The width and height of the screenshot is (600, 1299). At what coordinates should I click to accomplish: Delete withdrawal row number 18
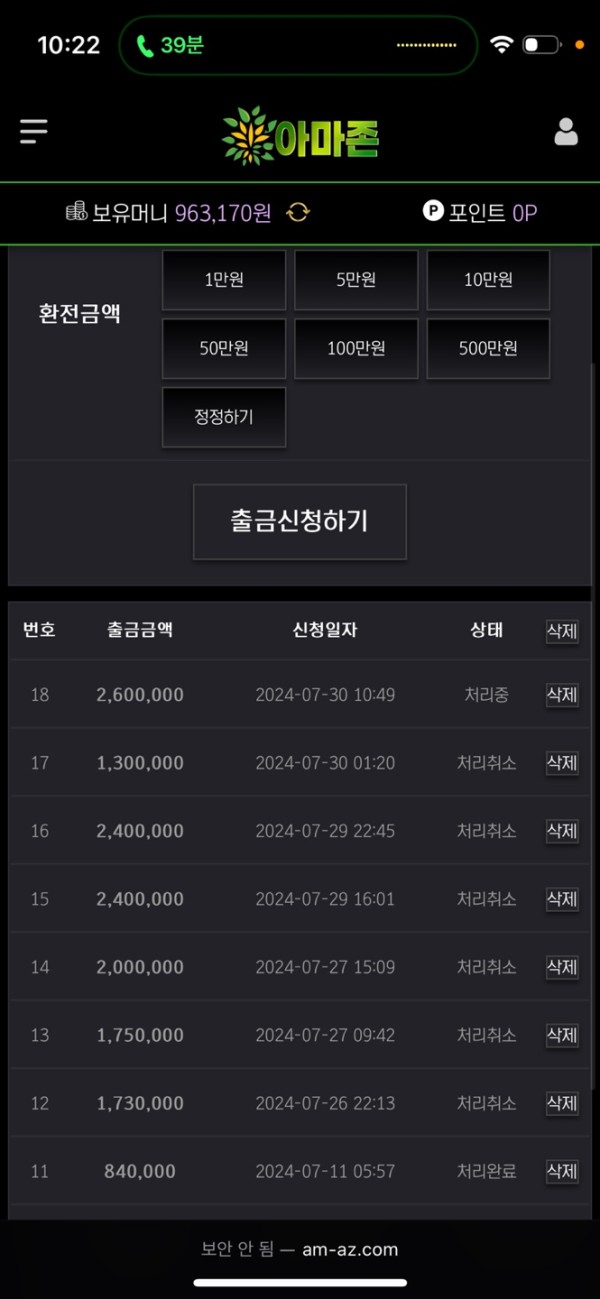(x=562, y=695)
